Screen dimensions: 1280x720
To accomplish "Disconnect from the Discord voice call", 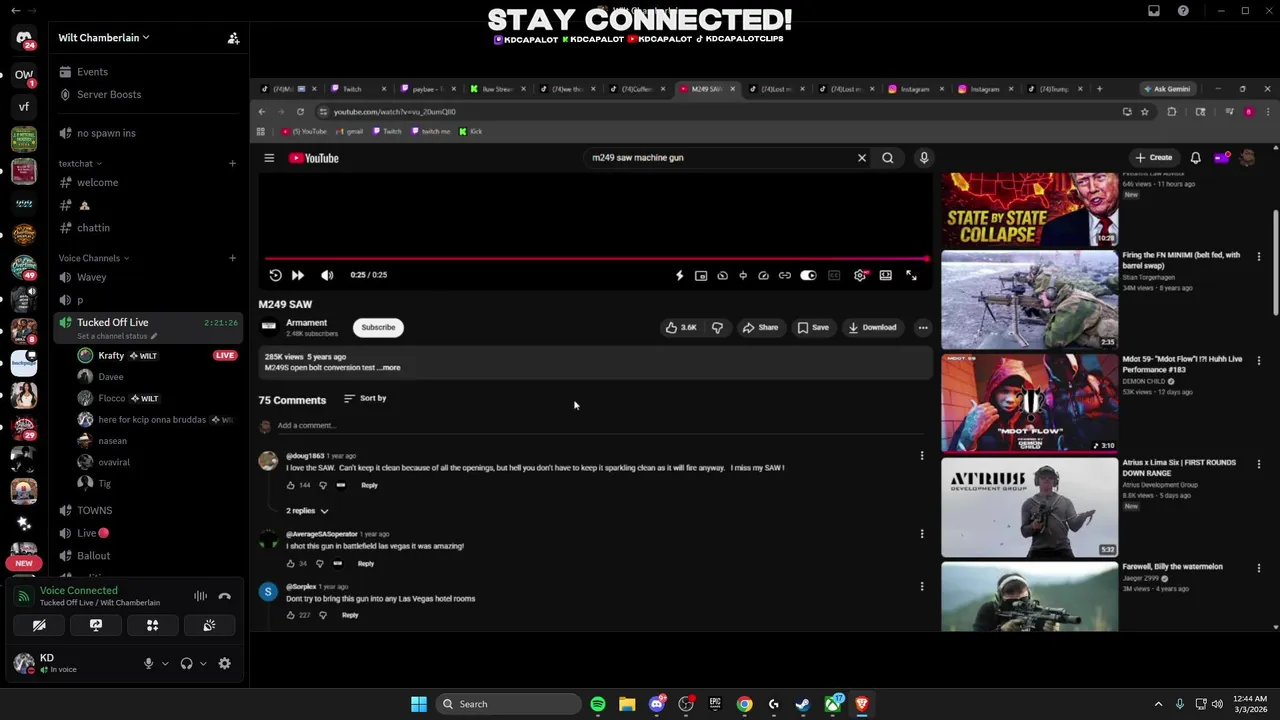I will coord(225,596).
